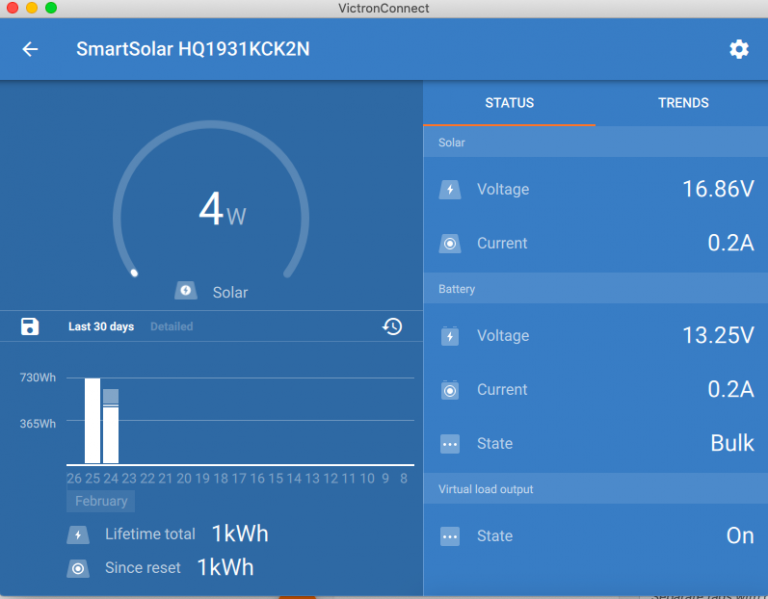Maximize the VictronConnect window with green button
The height and width of the screenshot is (599, 768).
coord(51,7)
